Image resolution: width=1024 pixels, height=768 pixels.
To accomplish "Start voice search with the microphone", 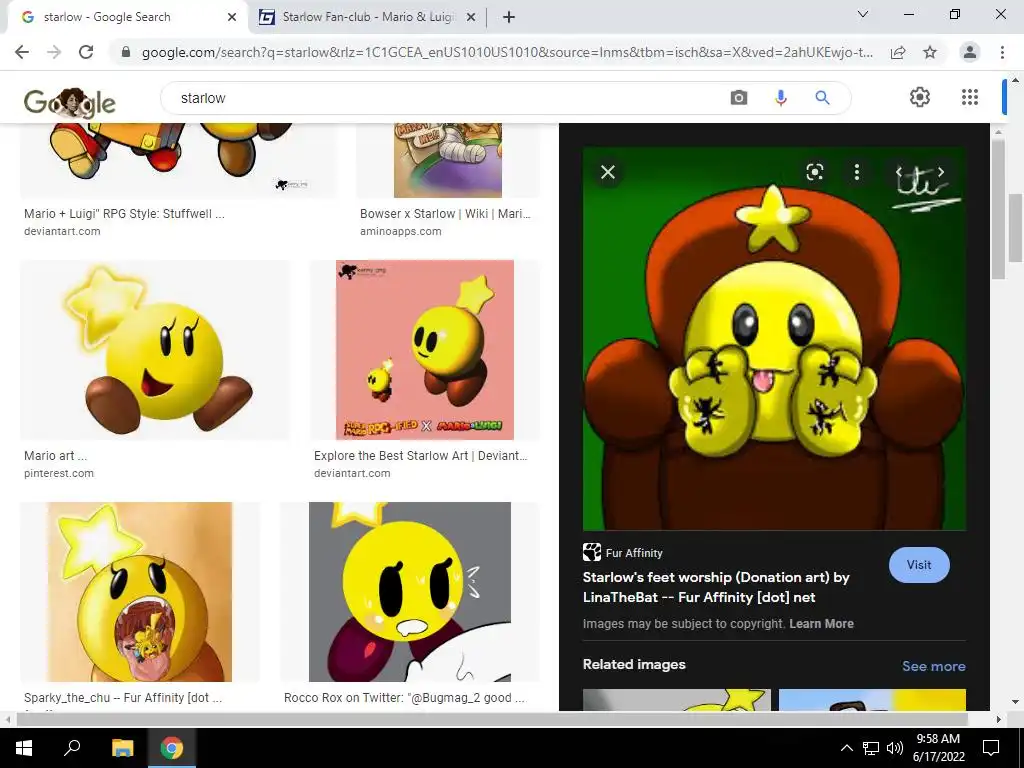I will pyautogui.click(x=780, y=98).
